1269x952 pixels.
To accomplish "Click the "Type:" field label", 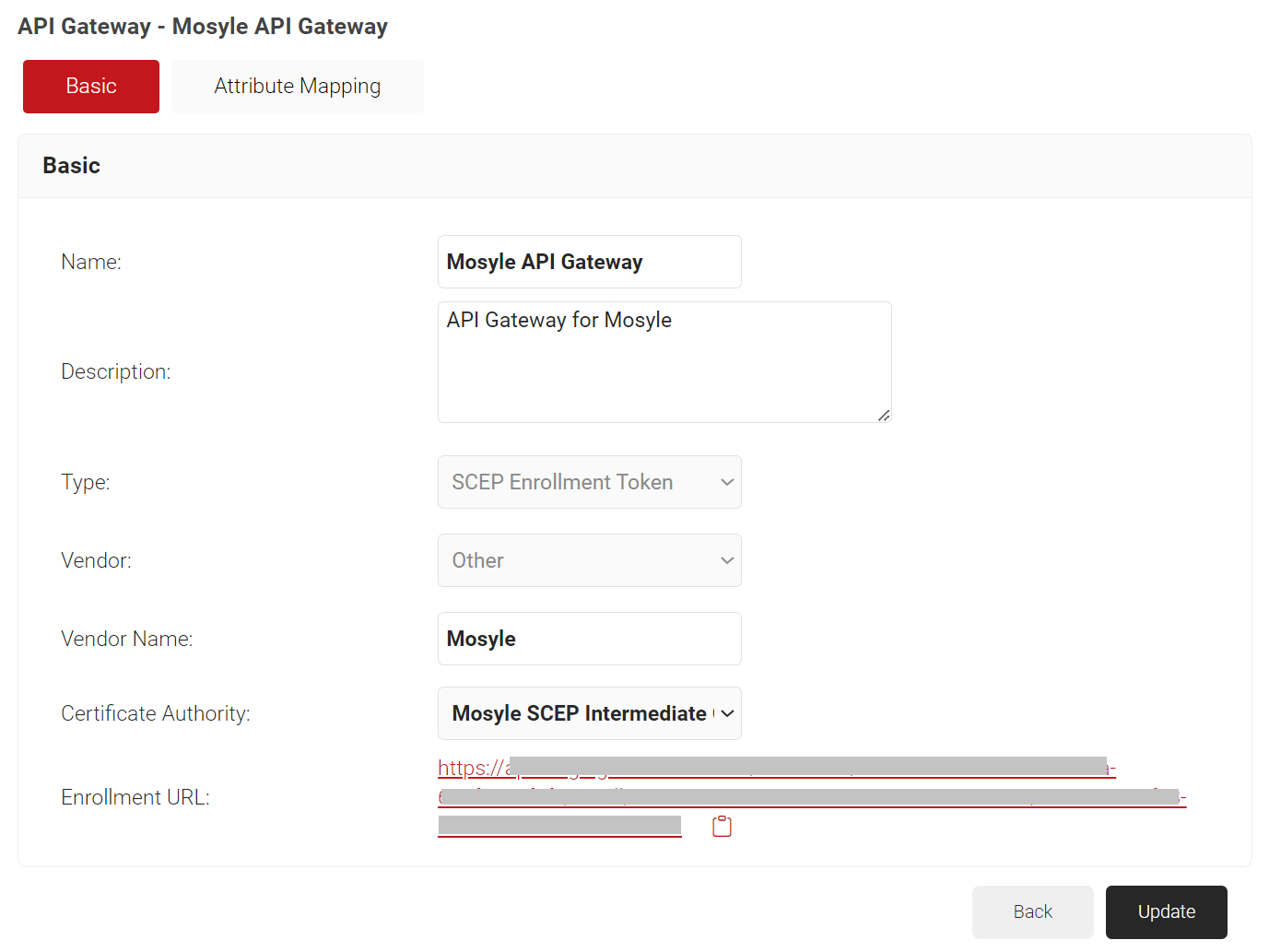I will click(x=86, y=482).
